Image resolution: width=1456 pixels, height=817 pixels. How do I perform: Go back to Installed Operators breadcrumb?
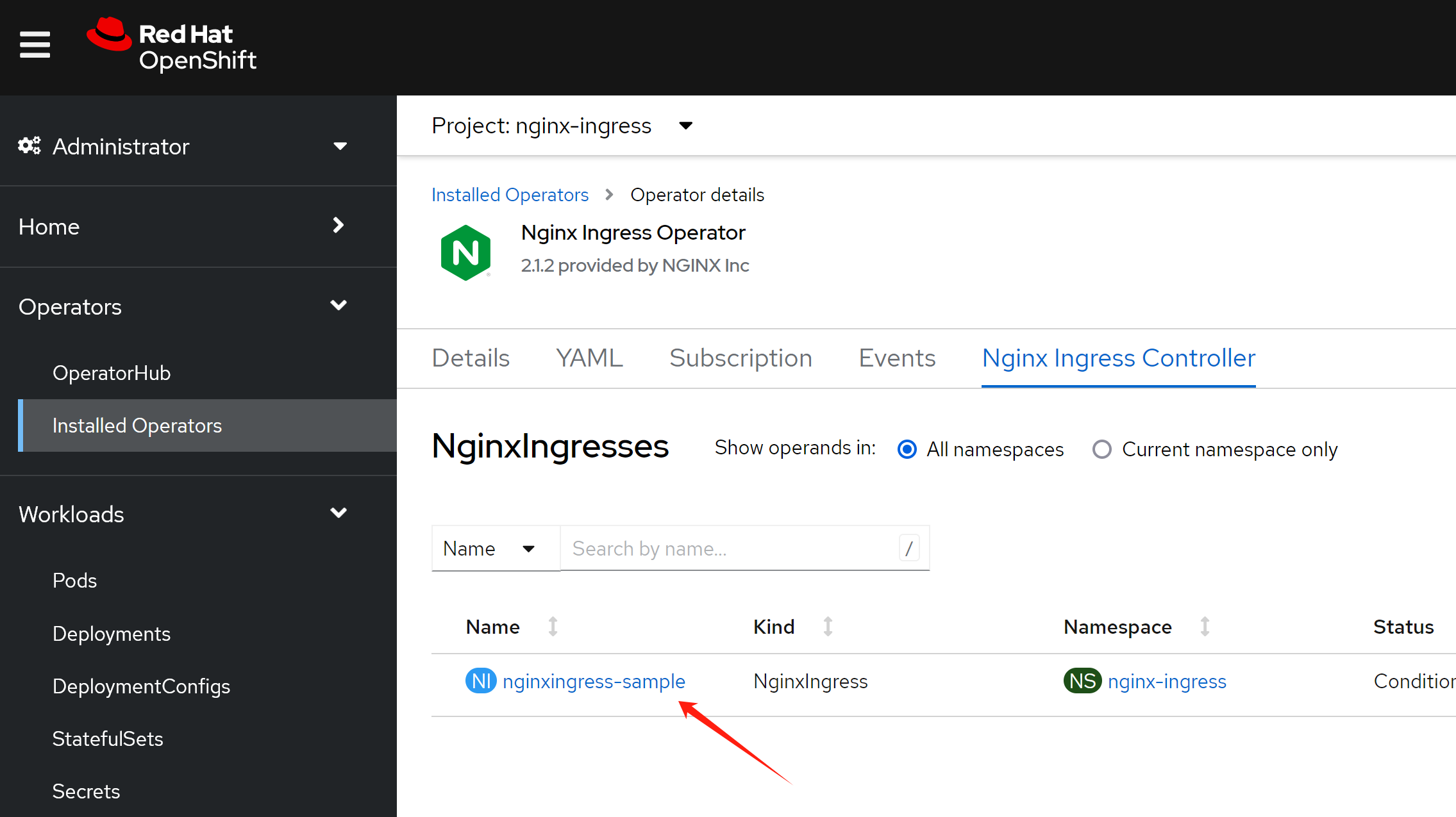point(510,195)
